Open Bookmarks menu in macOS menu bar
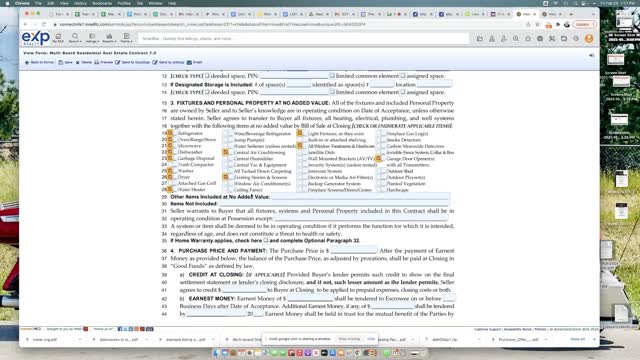640x360 pixels. [x=102, y=3]
